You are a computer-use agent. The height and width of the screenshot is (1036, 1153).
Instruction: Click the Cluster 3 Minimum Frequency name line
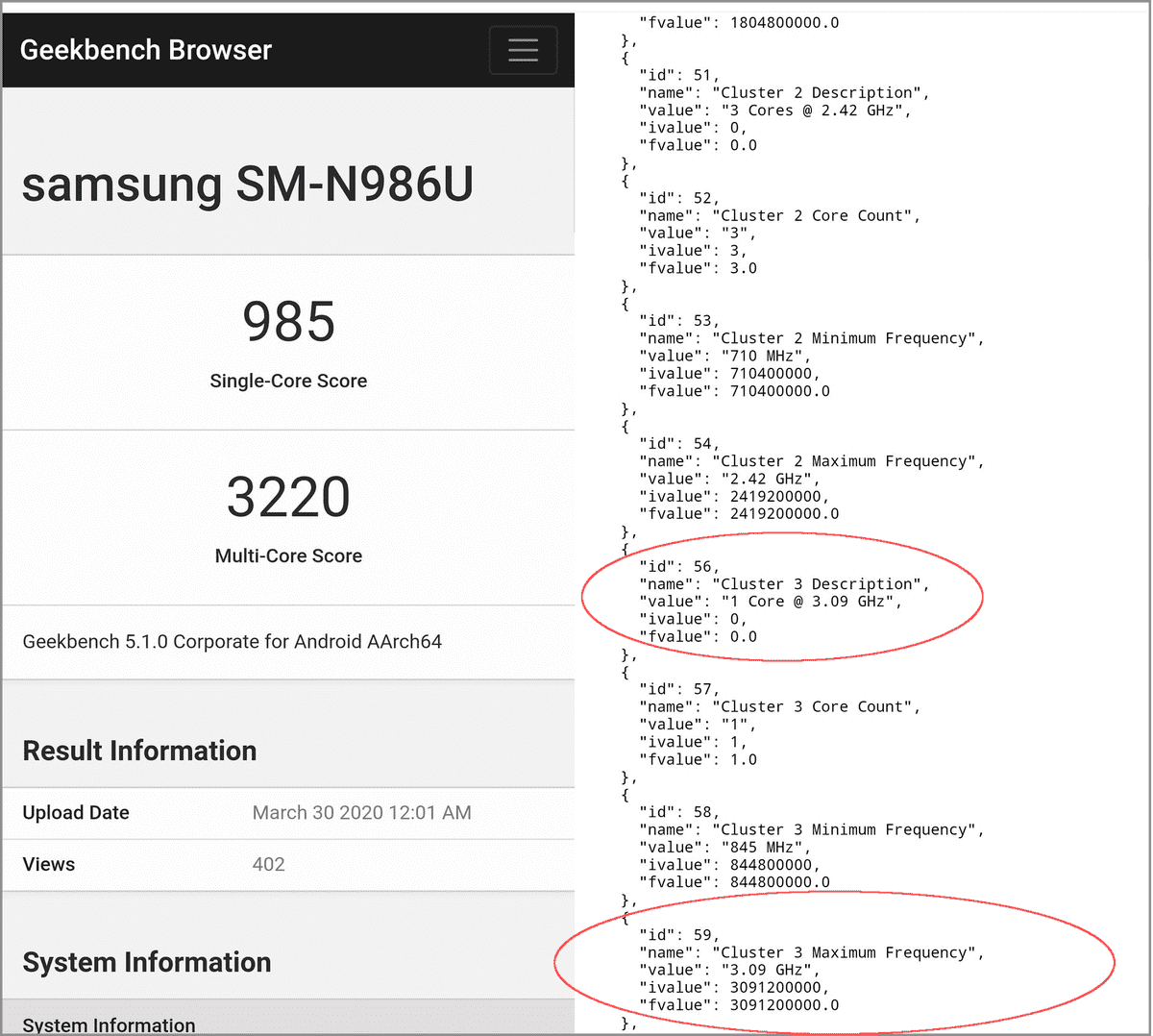(x=812, y=830)
